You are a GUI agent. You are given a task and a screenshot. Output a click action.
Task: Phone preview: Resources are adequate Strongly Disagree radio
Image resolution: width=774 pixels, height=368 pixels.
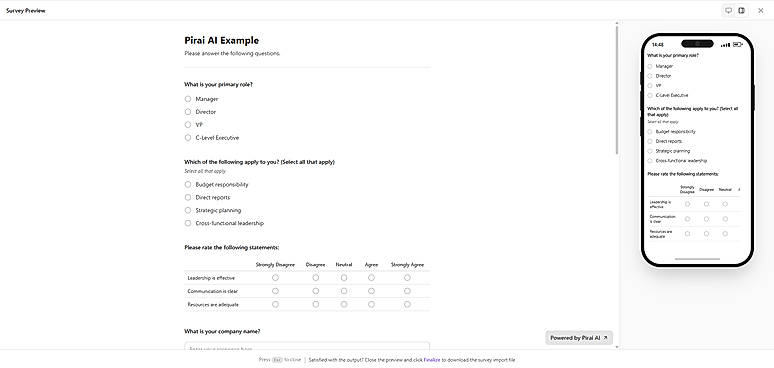coord(688,234)
